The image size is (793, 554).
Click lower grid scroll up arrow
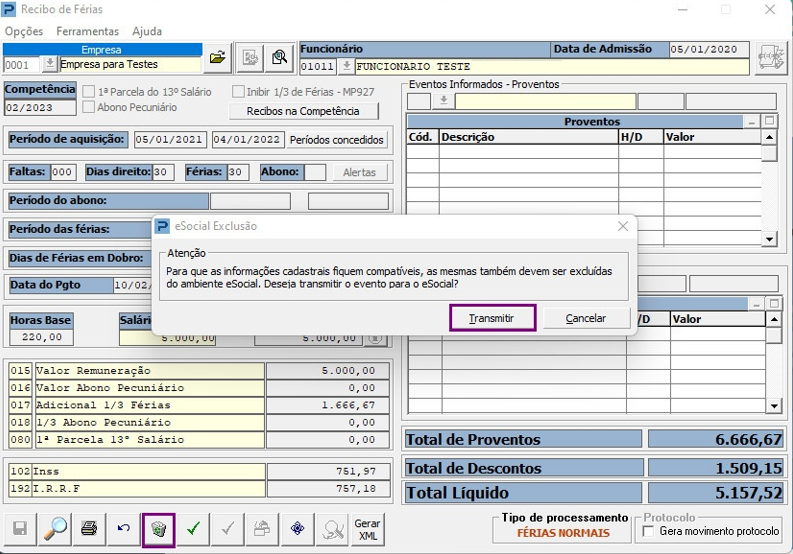(774, 319)
